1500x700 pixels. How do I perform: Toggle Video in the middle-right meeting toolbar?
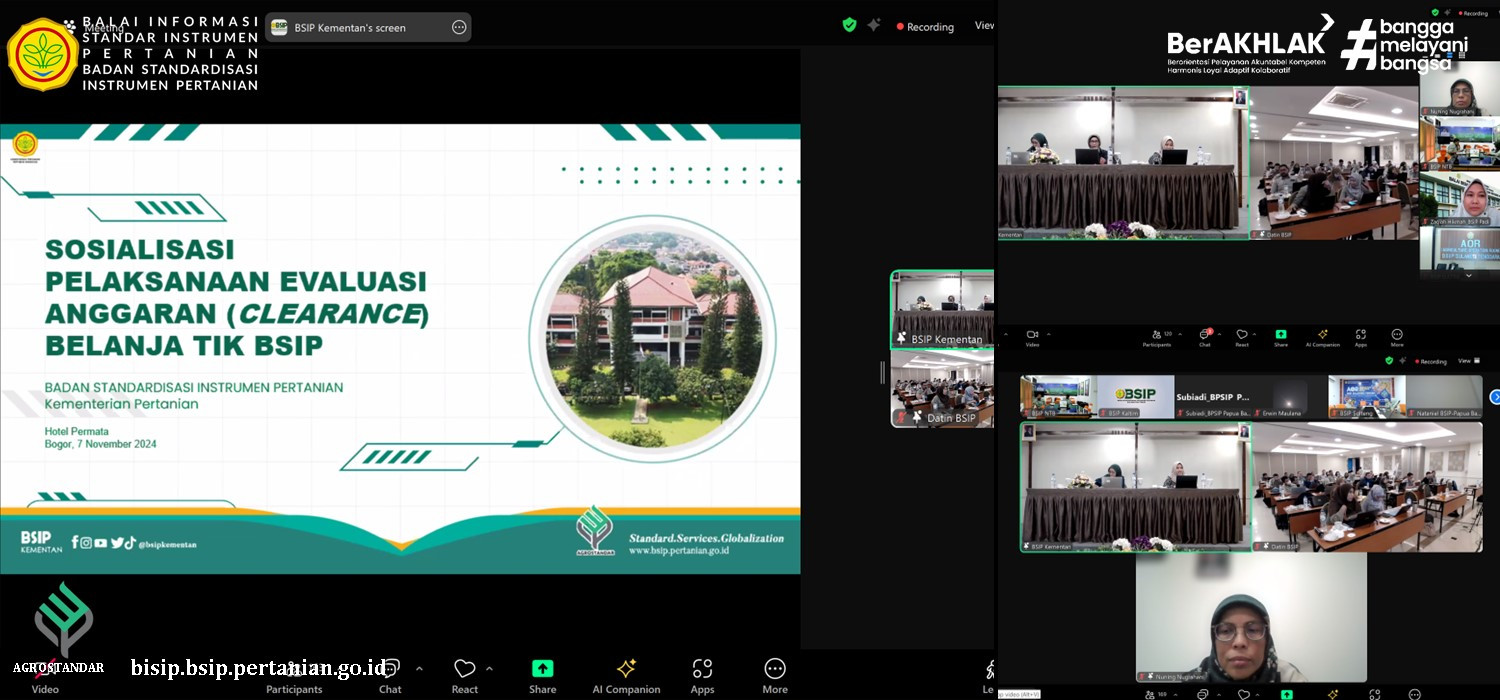pos(1032,336)
